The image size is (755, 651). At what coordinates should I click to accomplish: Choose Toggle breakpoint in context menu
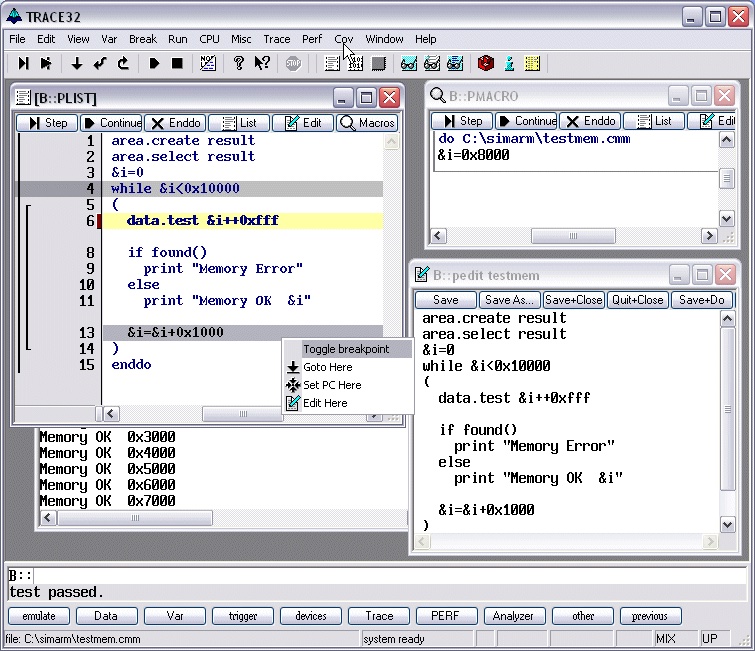coord(348,349)
